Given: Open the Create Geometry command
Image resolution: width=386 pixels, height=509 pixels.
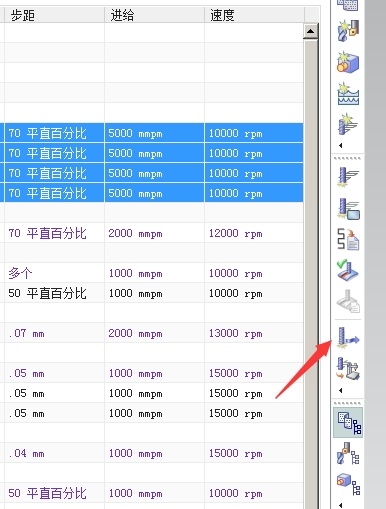Looking at the screenshot, I should coord(348,62).
